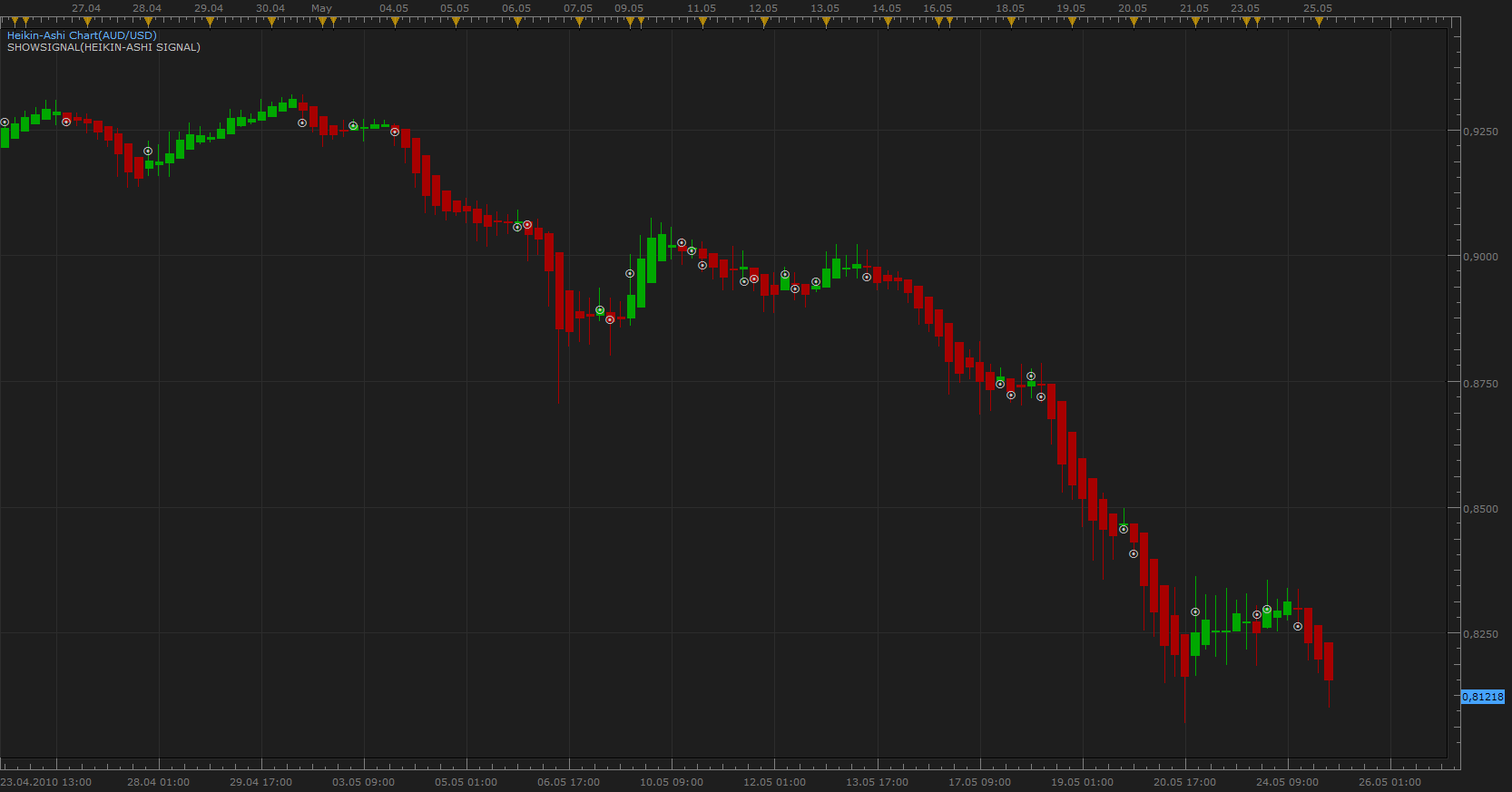Click the '23.05' date label on top axis
The width and height of the screenshot is (1512, 792).
click(1245, 8)
